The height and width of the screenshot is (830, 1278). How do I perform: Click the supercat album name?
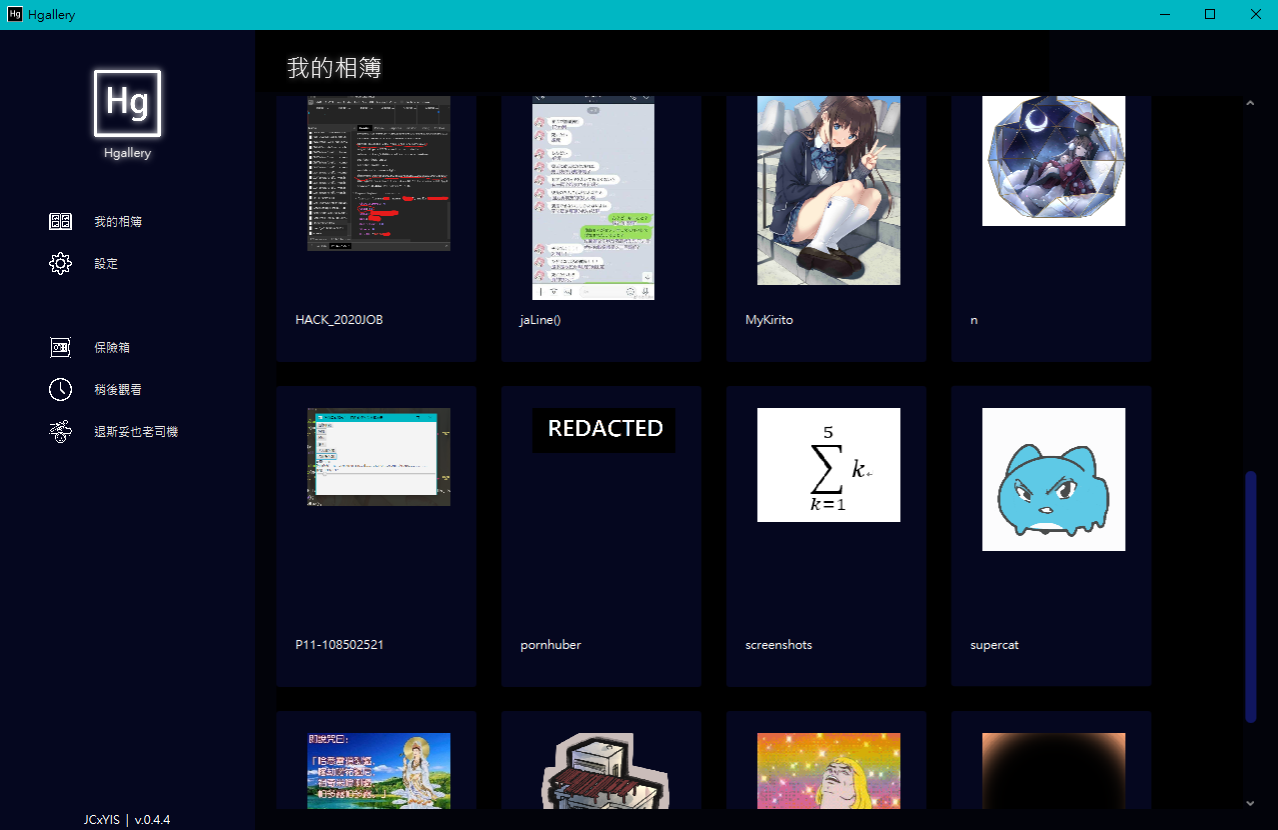click(995, 645)
